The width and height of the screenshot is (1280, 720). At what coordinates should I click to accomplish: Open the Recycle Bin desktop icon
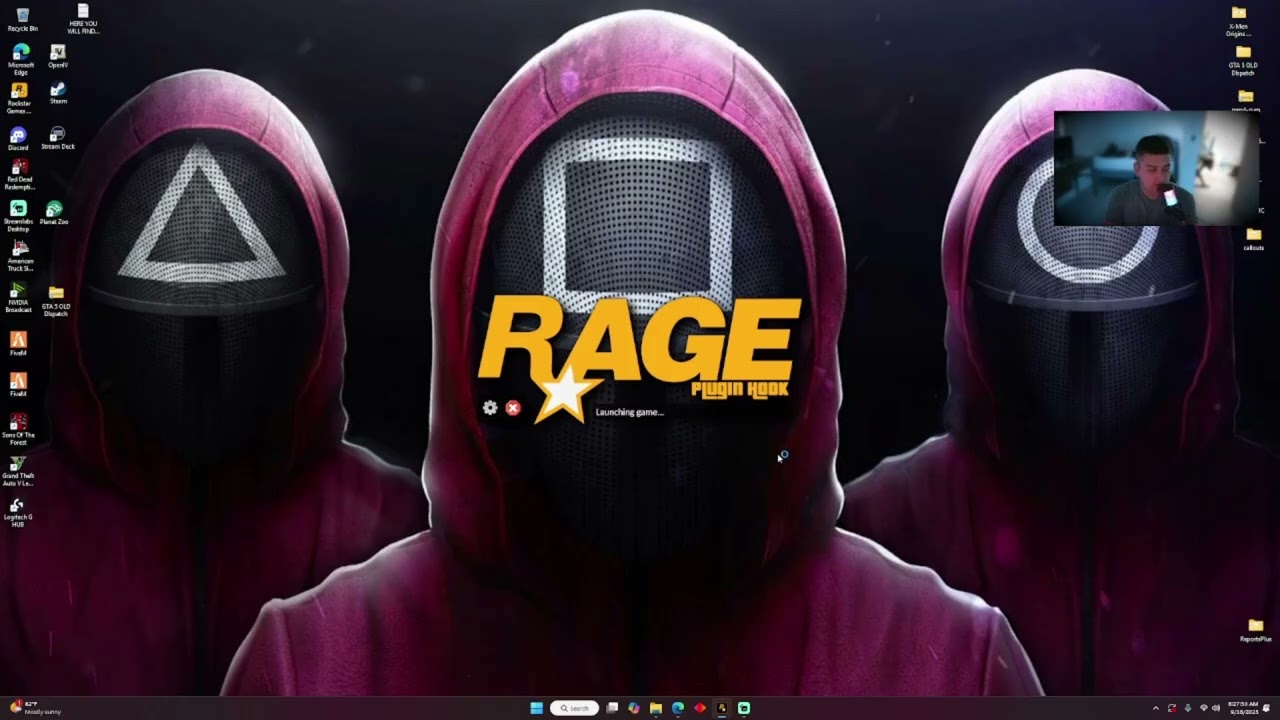tap(22, 20)
